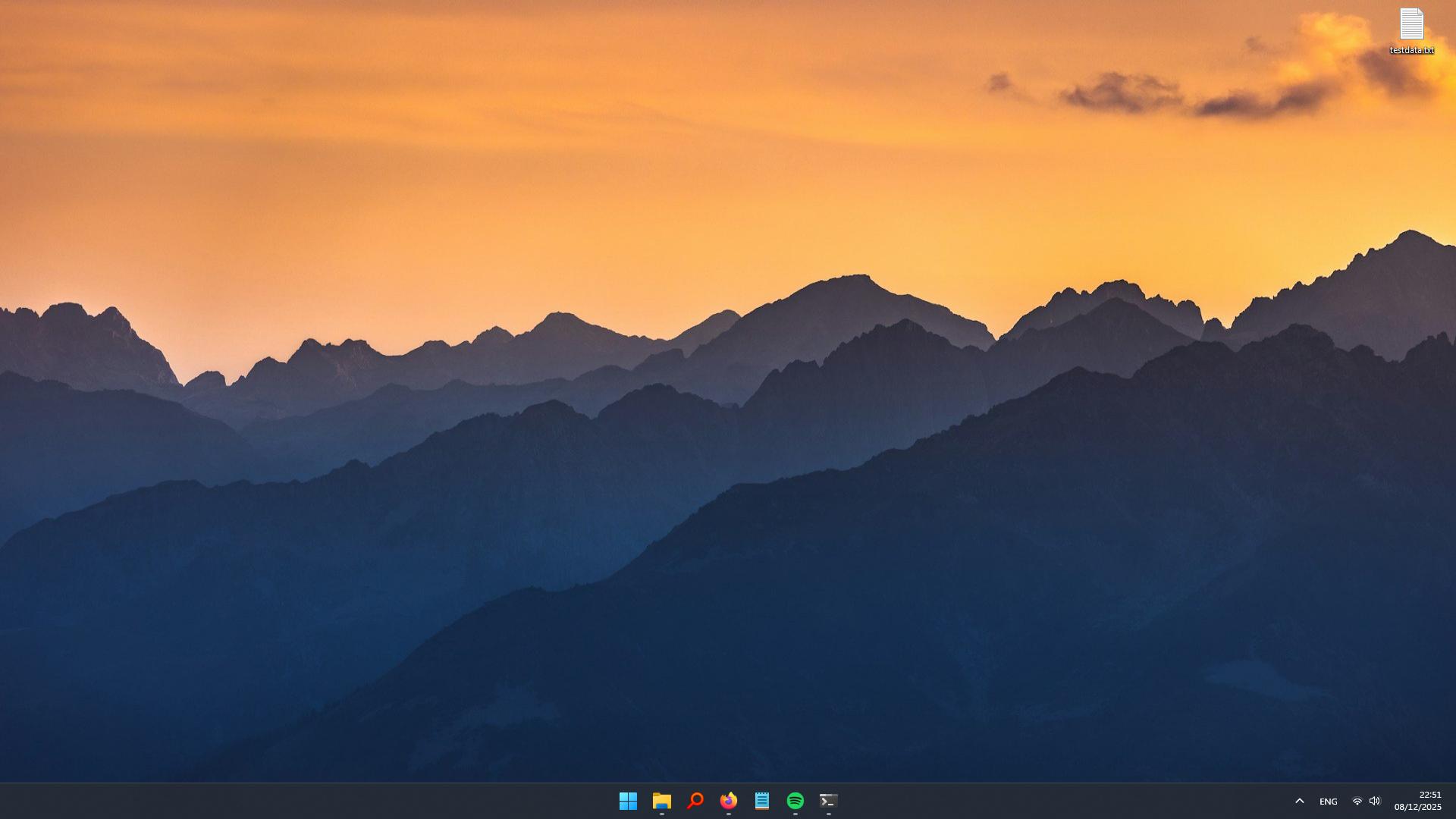Launch Firefox from the taskbar
Image resolution: width=1456 pixels, height=819 pixels.
(729, 801)
